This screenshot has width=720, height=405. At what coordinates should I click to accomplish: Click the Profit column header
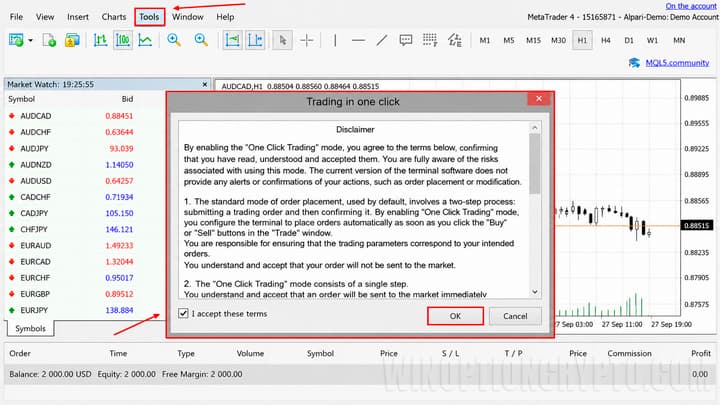point(701,354)
